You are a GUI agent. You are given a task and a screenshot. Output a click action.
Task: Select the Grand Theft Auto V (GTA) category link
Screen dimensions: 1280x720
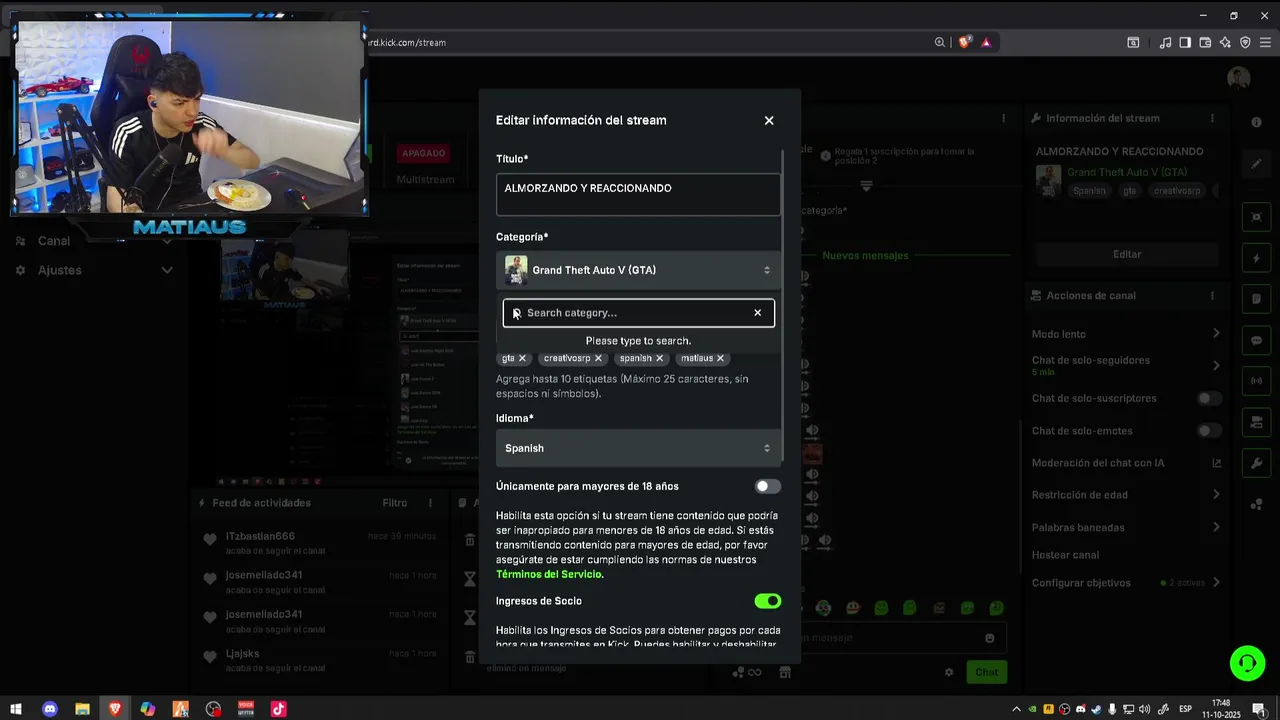click(x=1127, y=173)
